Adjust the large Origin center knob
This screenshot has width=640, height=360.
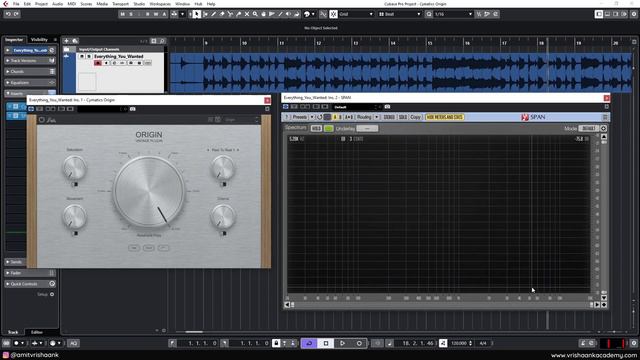[x=149, y=191]
